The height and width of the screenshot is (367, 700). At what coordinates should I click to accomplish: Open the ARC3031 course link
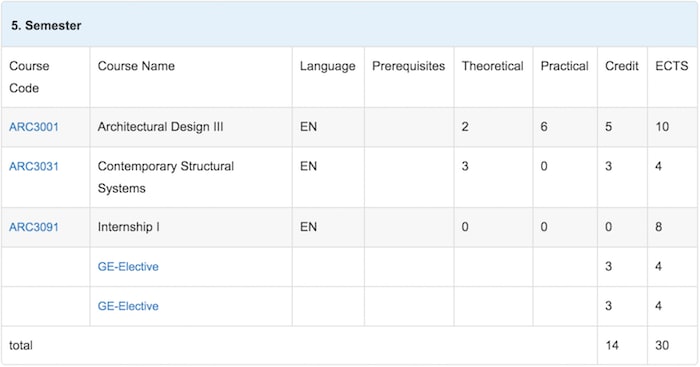[x=34, y=167]
